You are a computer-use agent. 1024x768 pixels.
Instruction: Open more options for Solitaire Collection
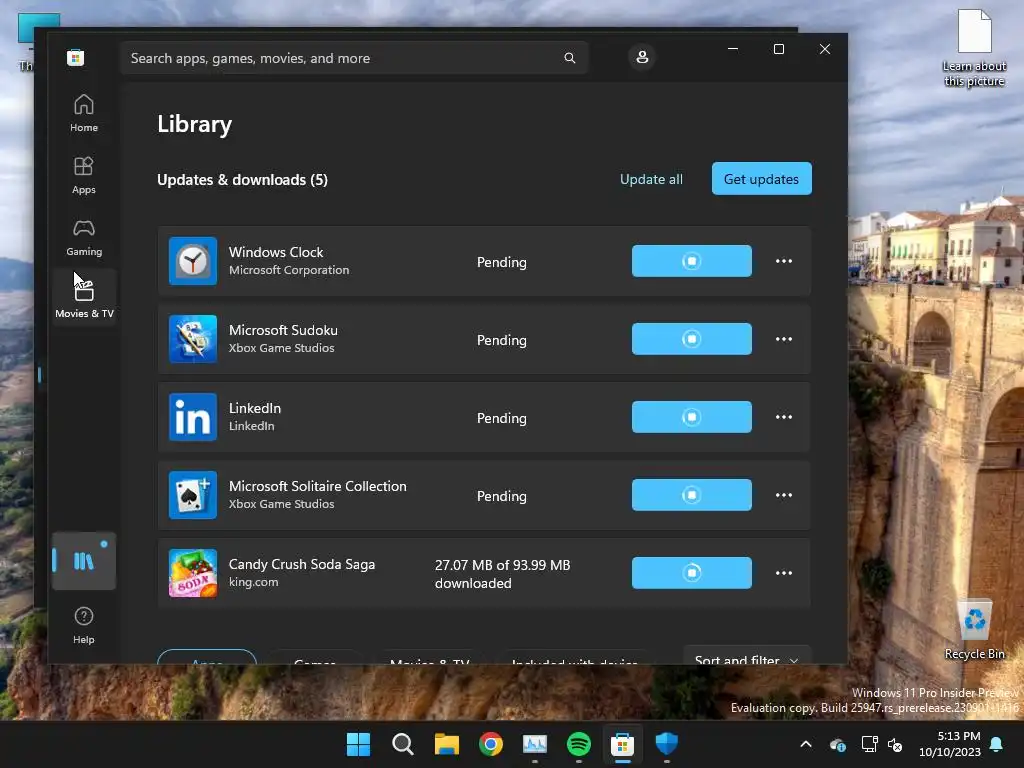[x=784, y=495]
